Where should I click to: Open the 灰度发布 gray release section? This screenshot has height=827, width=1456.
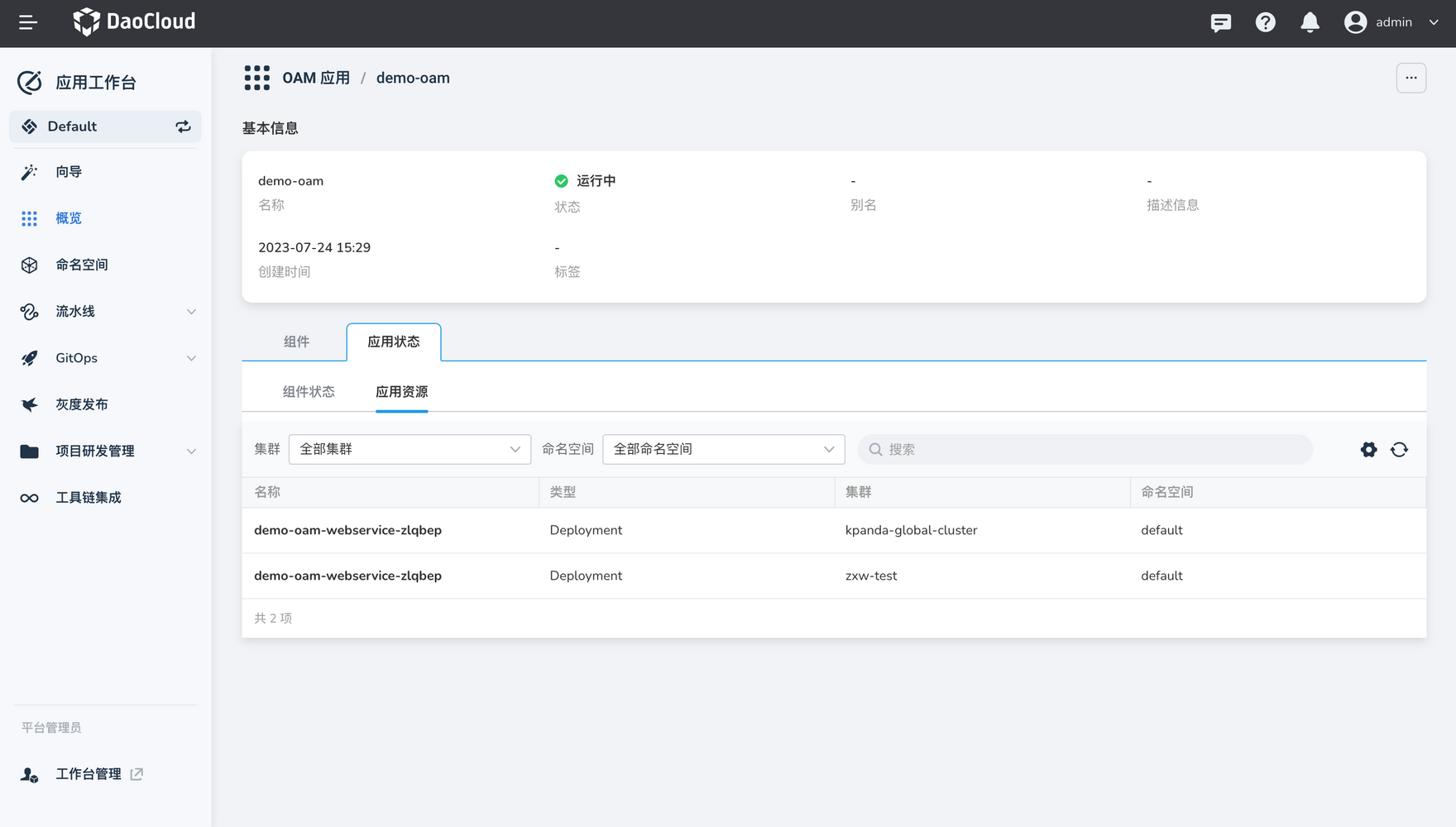(x=30, y=404)
